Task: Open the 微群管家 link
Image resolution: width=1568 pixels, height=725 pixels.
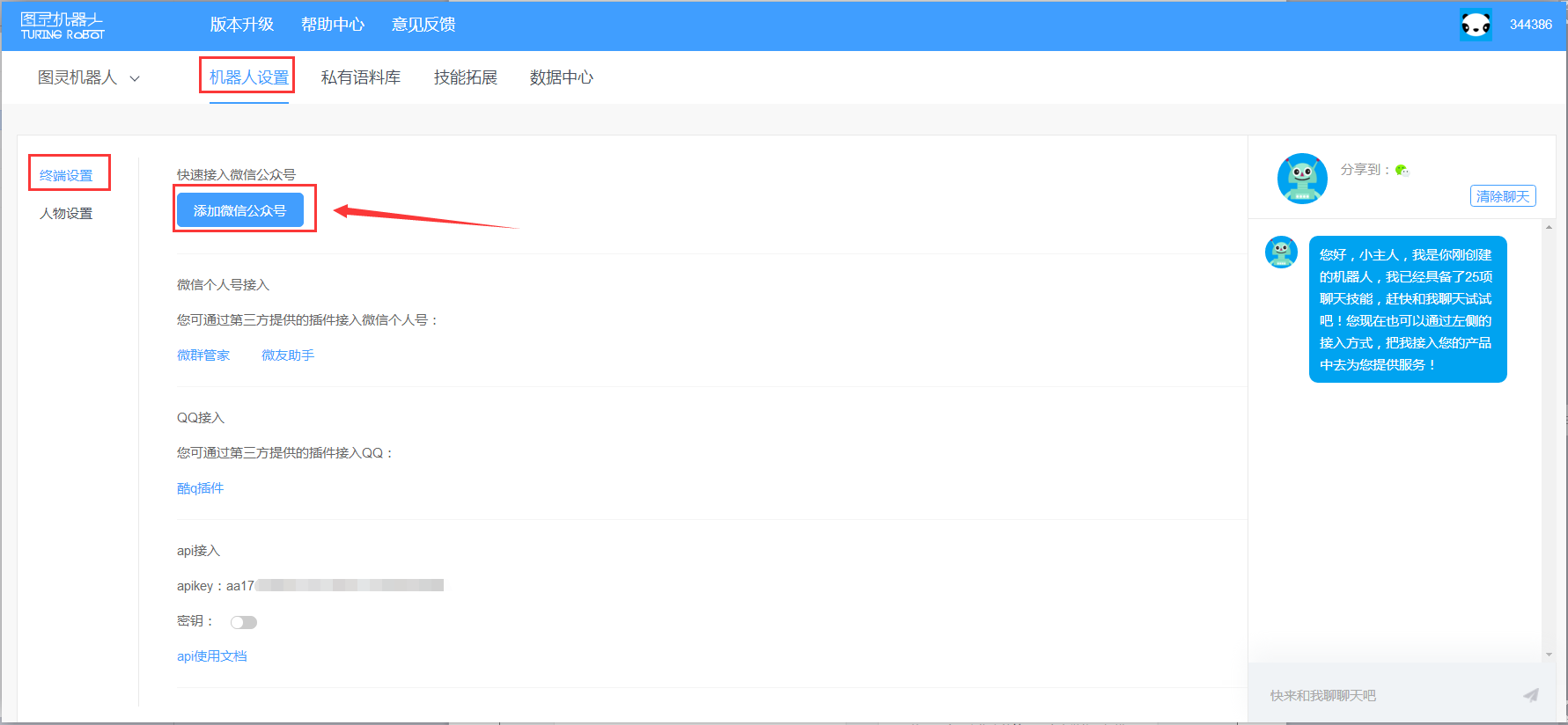Action: coord(203,355)
